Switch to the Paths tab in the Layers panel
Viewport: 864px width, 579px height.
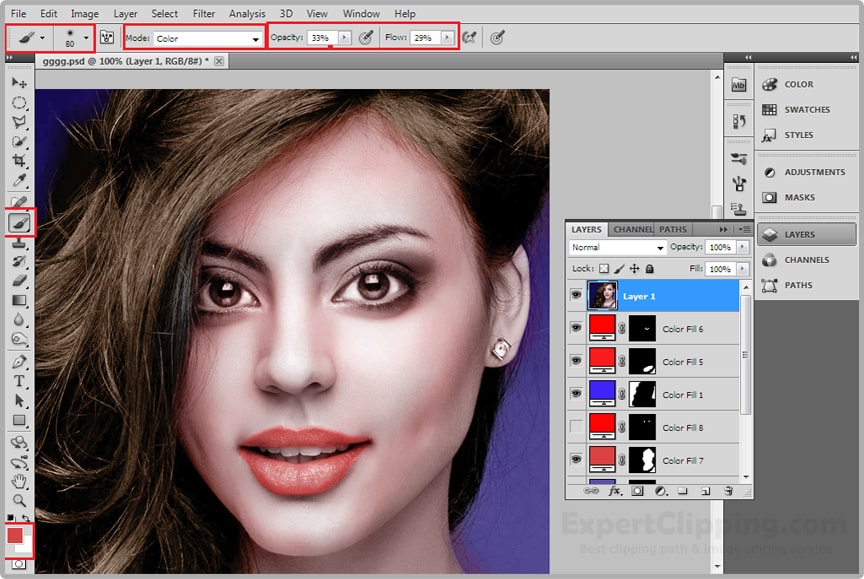coord(673,229)
